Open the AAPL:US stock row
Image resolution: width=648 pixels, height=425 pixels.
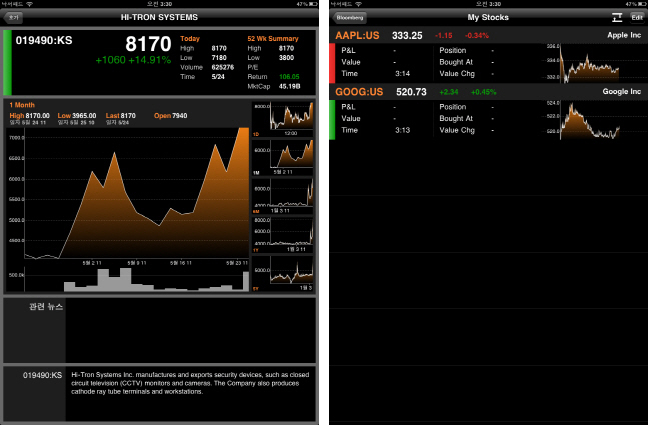(x=488, y=55)
